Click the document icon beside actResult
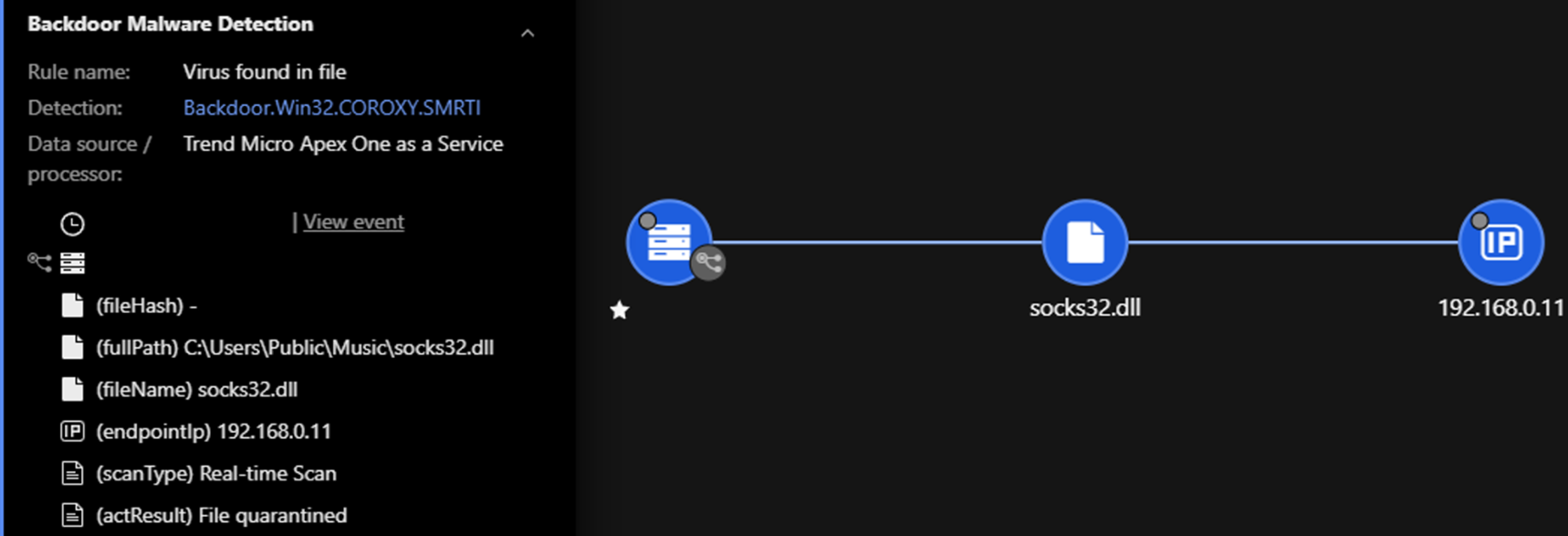The width and height of the screenshot is (1568, 536). 72,516
